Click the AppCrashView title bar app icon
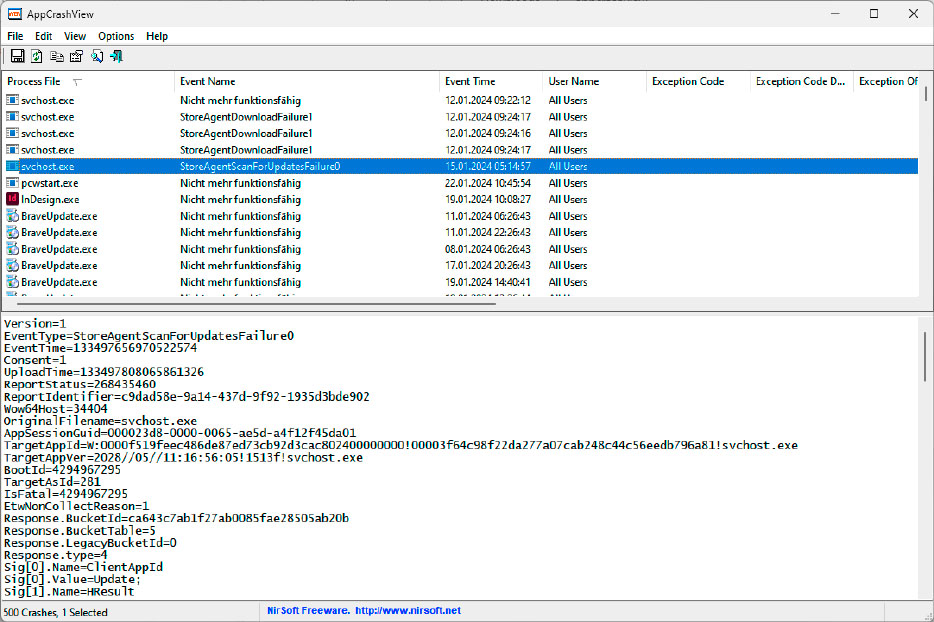Image resolution: width=934 pixels, height=622 pixels. coord(14,14)
